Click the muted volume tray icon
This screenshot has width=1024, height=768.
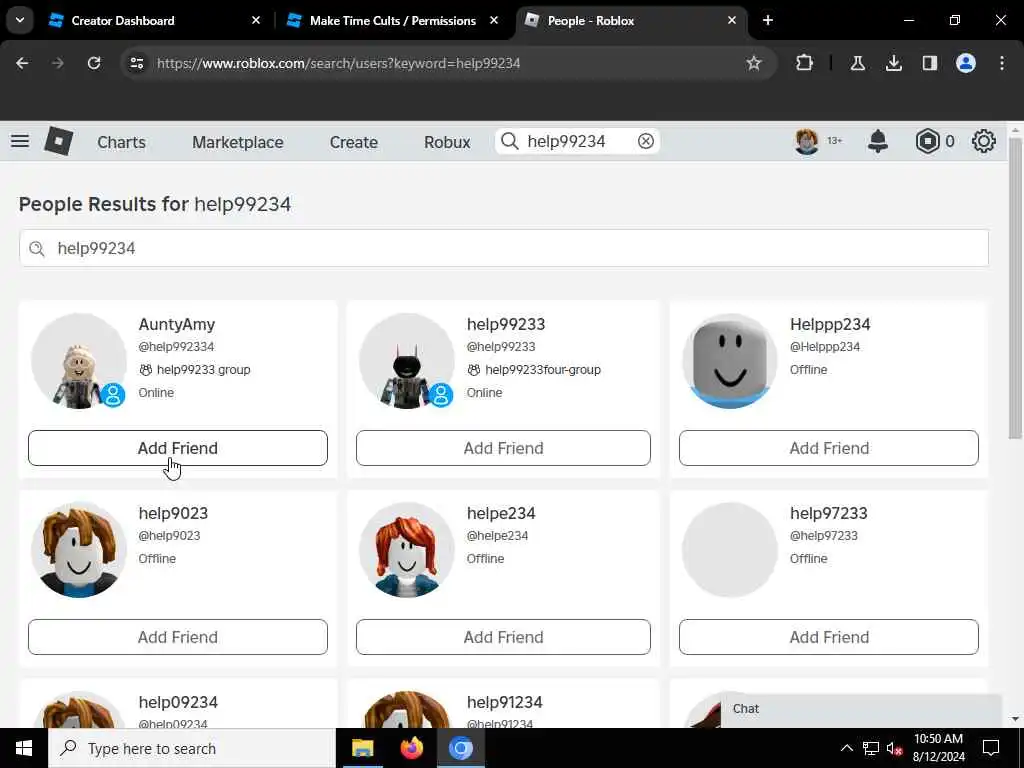click(894, 748)
